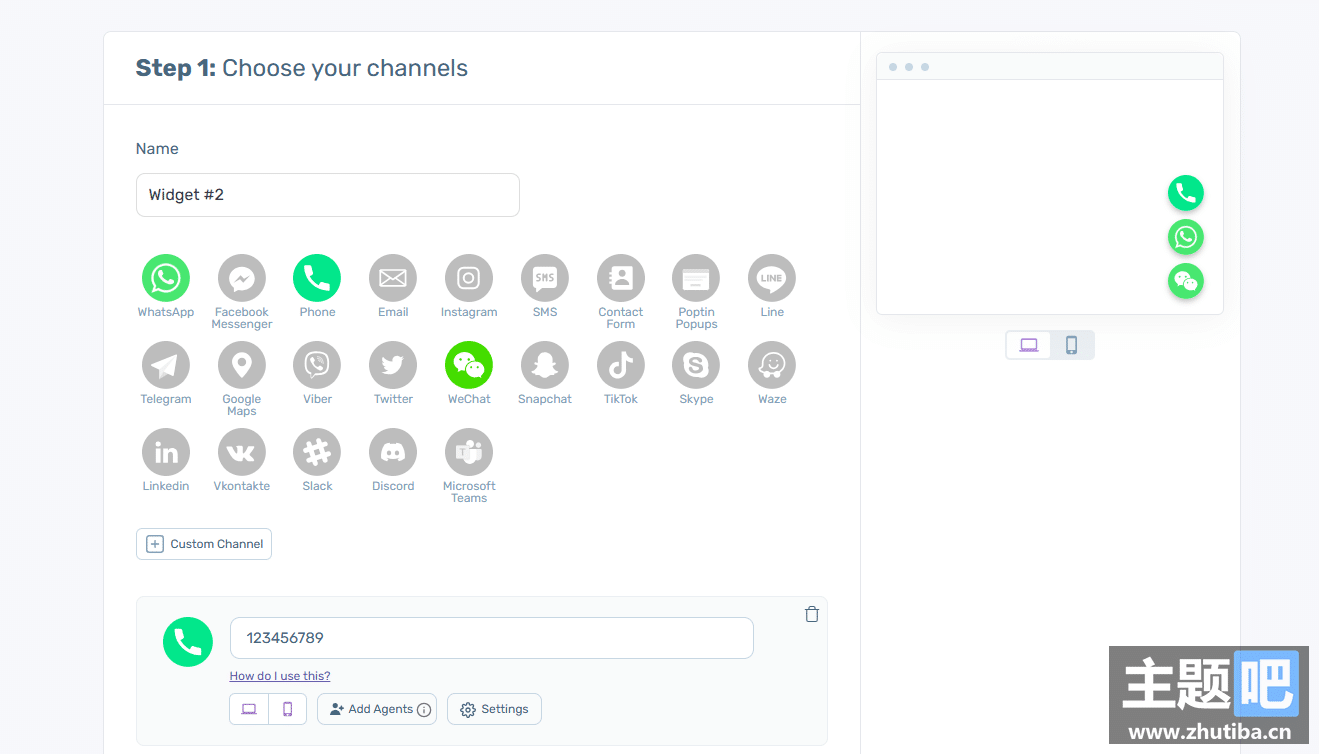1319x754 pixels.
Task: Toggle the WeChat channel icon
Action: coord(469,365)
